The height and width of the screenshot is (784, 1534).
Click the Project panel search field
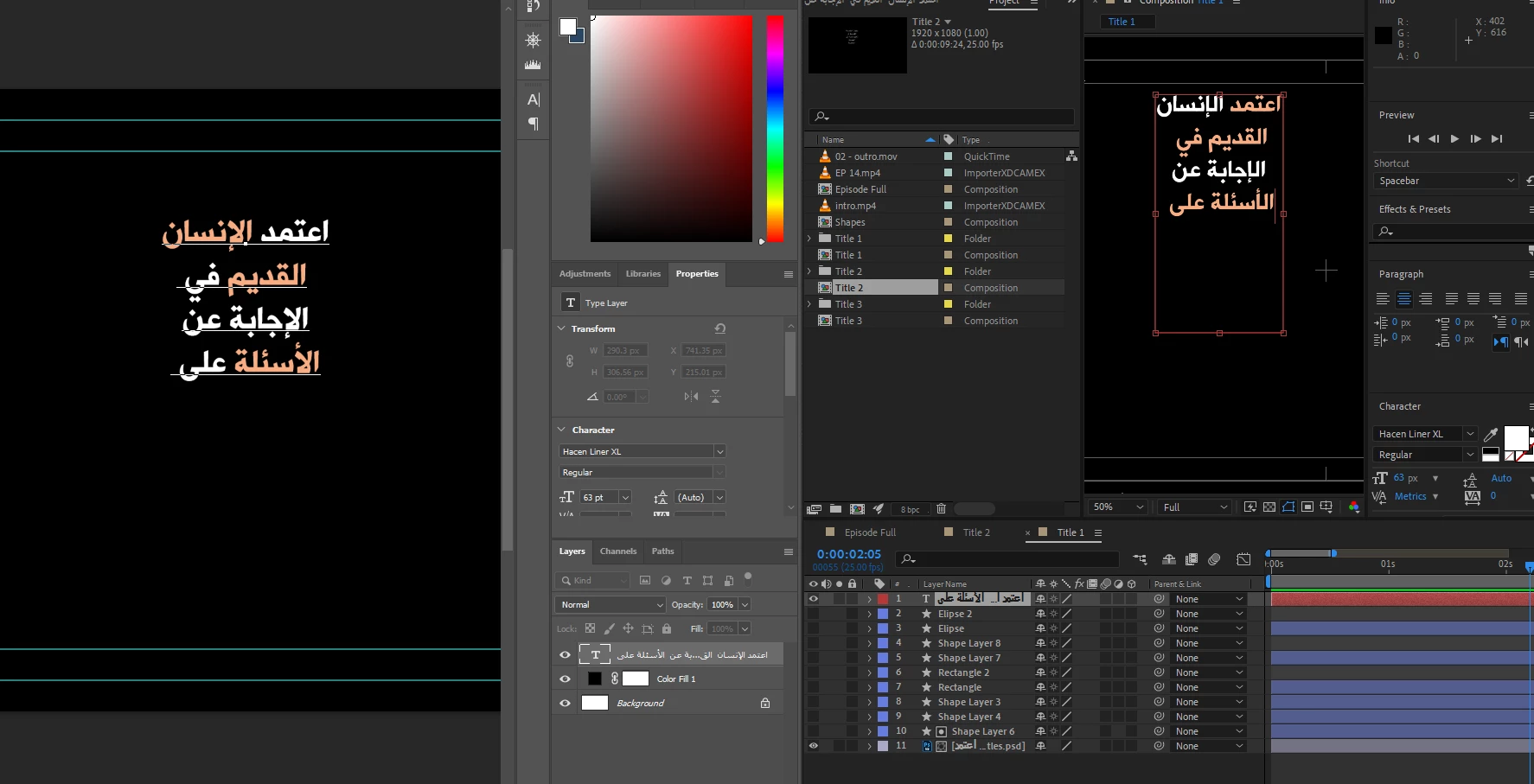point(942,116)
